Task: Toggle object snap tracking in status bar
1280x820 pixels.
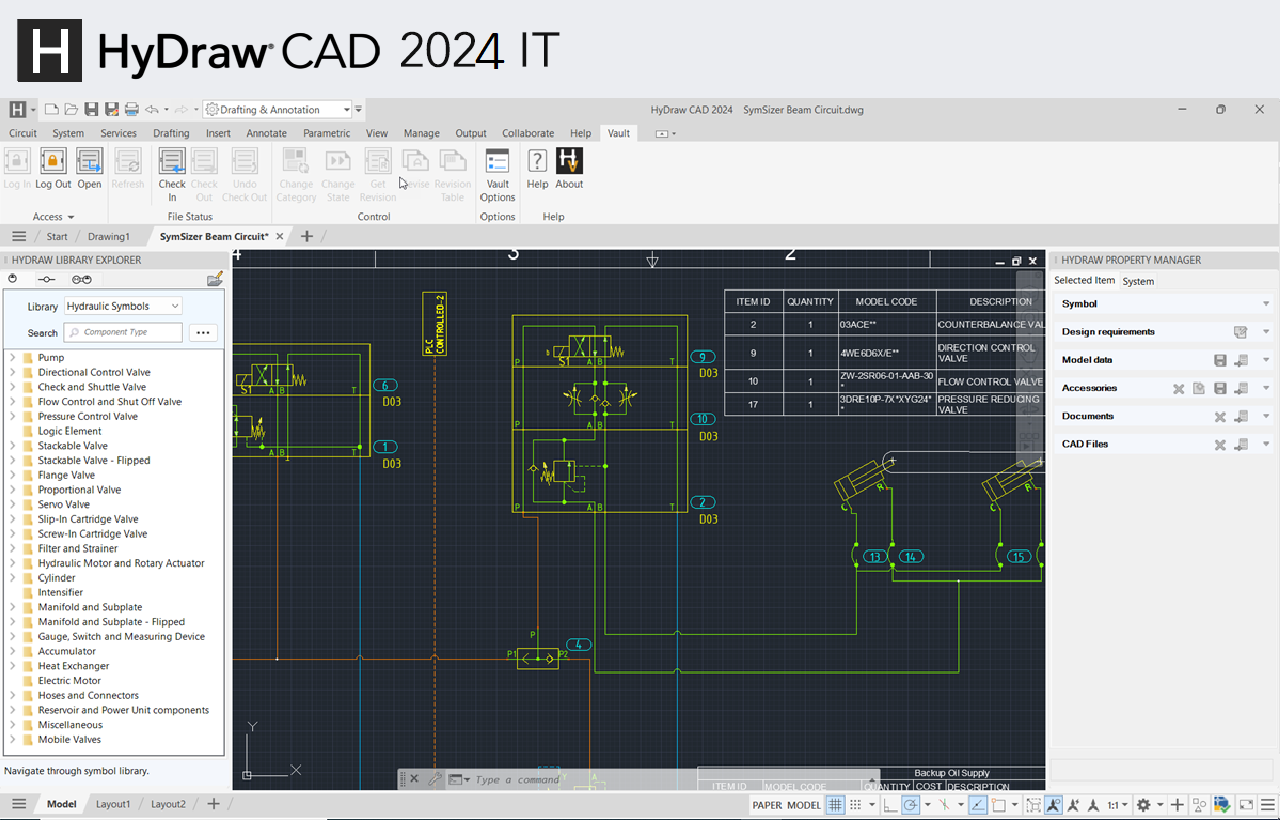Action: tap(978, 804)
